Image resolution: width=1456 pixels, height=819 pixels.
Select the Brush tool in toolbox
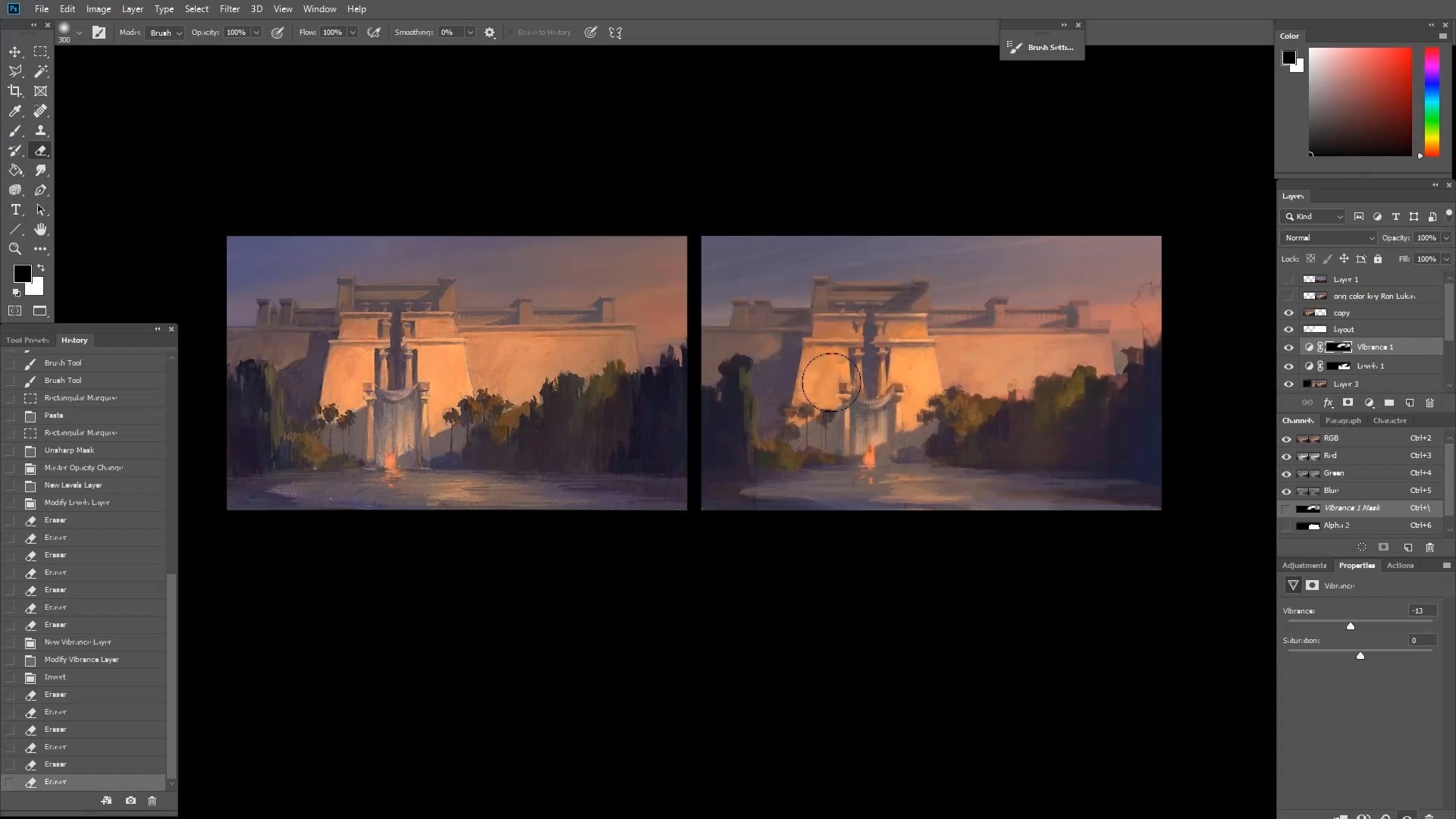click(15, 130)
